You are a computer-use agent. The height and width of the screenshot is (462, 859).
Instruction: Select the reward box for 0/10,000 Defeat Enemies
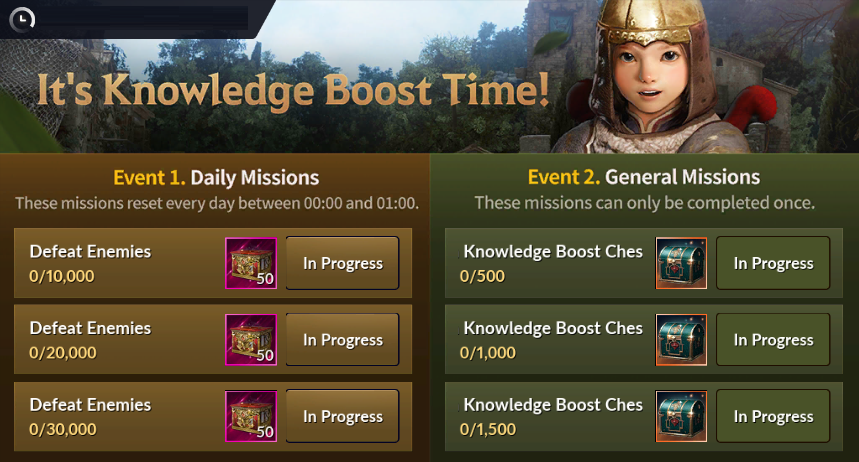251,263
